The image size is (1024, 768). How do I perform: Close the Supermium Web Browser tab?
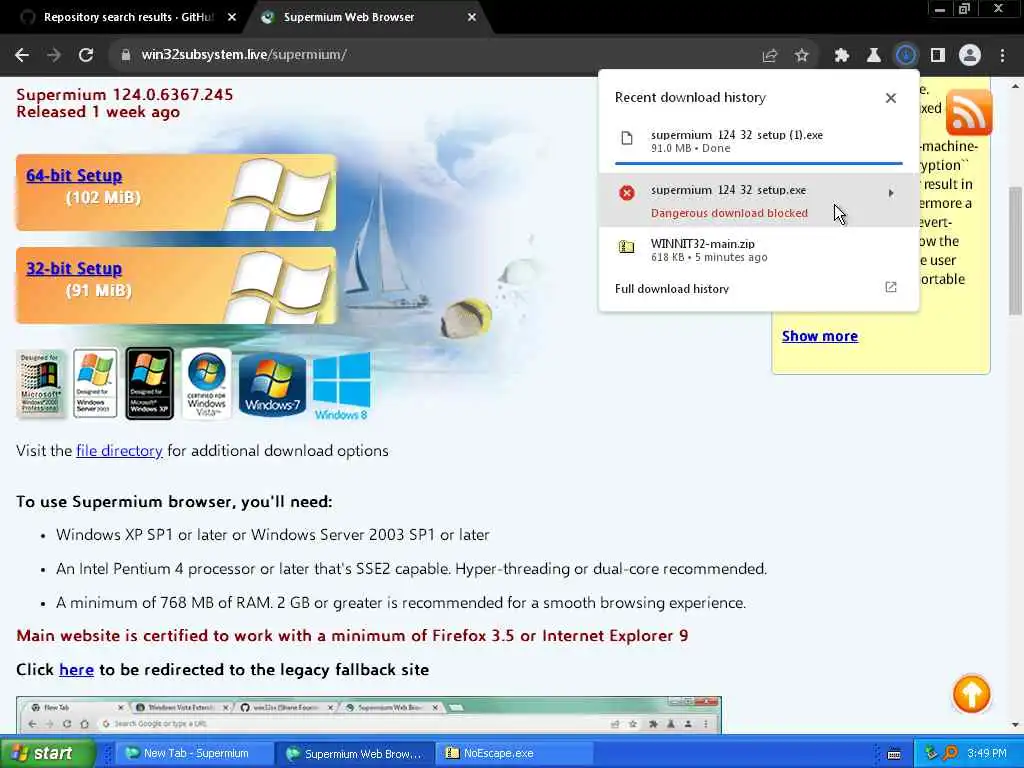click(472, 18)
